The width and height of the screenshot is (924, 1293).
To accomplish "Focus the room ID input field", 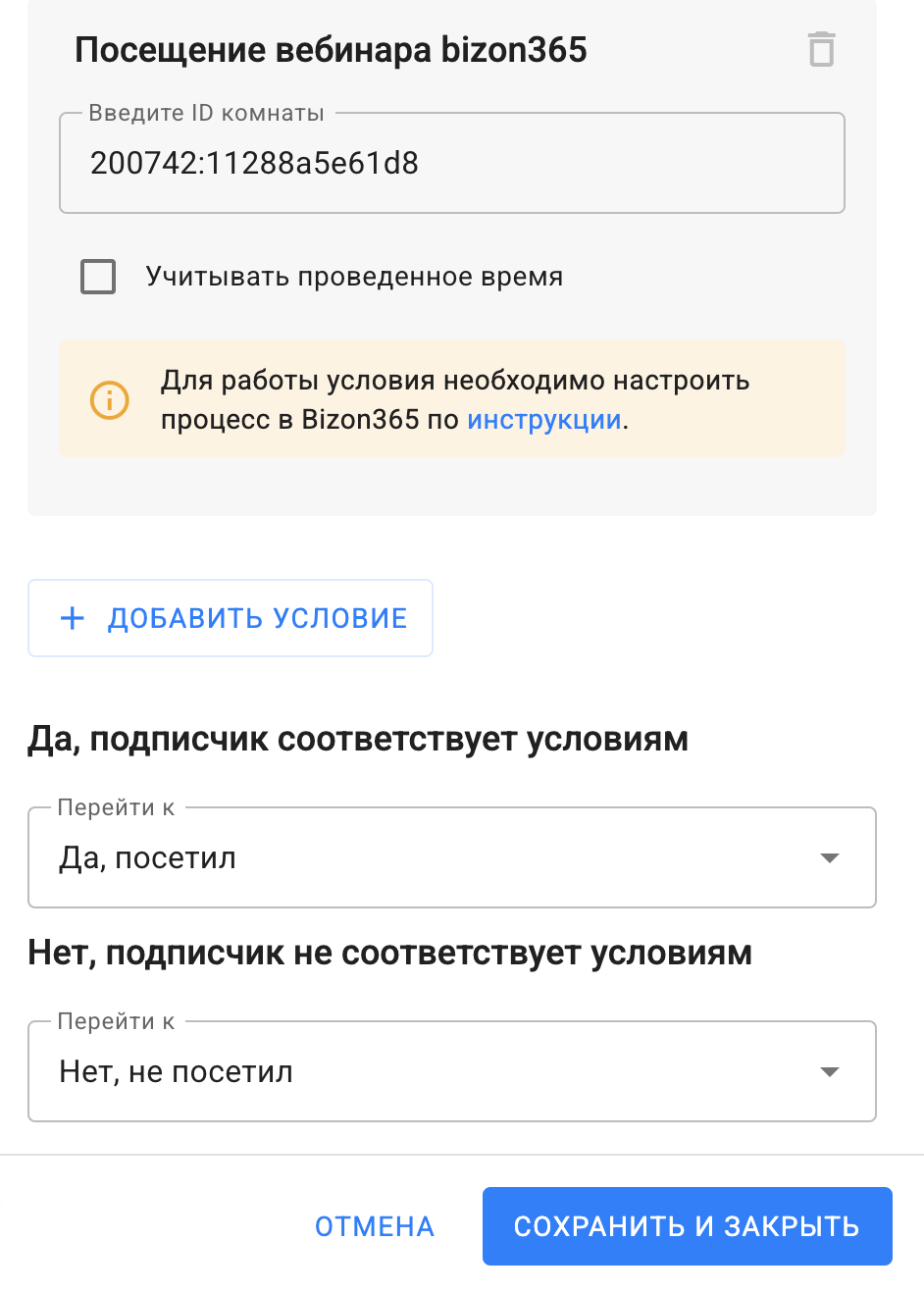I will coord(451,164).
